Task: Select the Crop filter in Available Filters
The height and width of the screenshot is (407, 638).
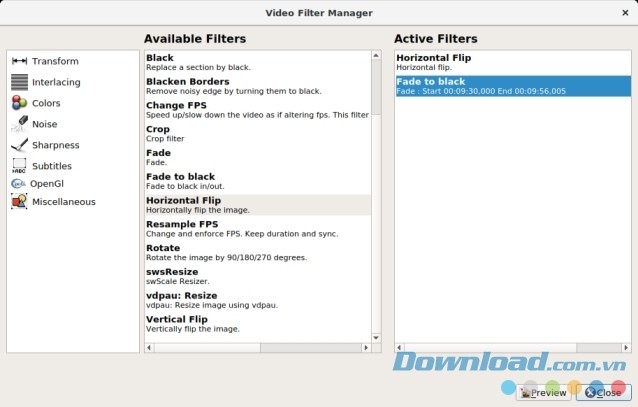Action: pos(158,129)
